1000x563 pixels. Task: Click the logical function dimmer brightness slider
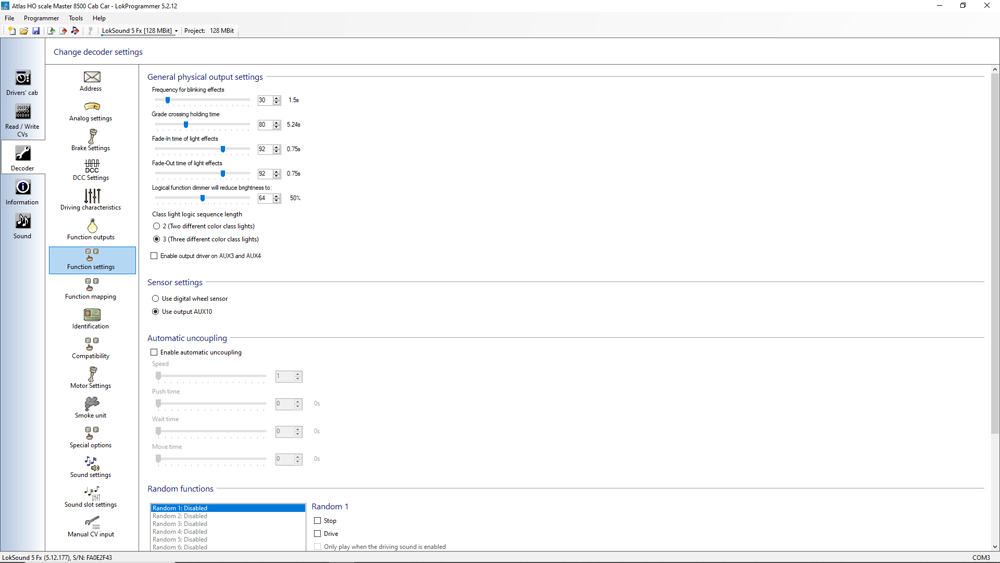[x=202, y=198]
